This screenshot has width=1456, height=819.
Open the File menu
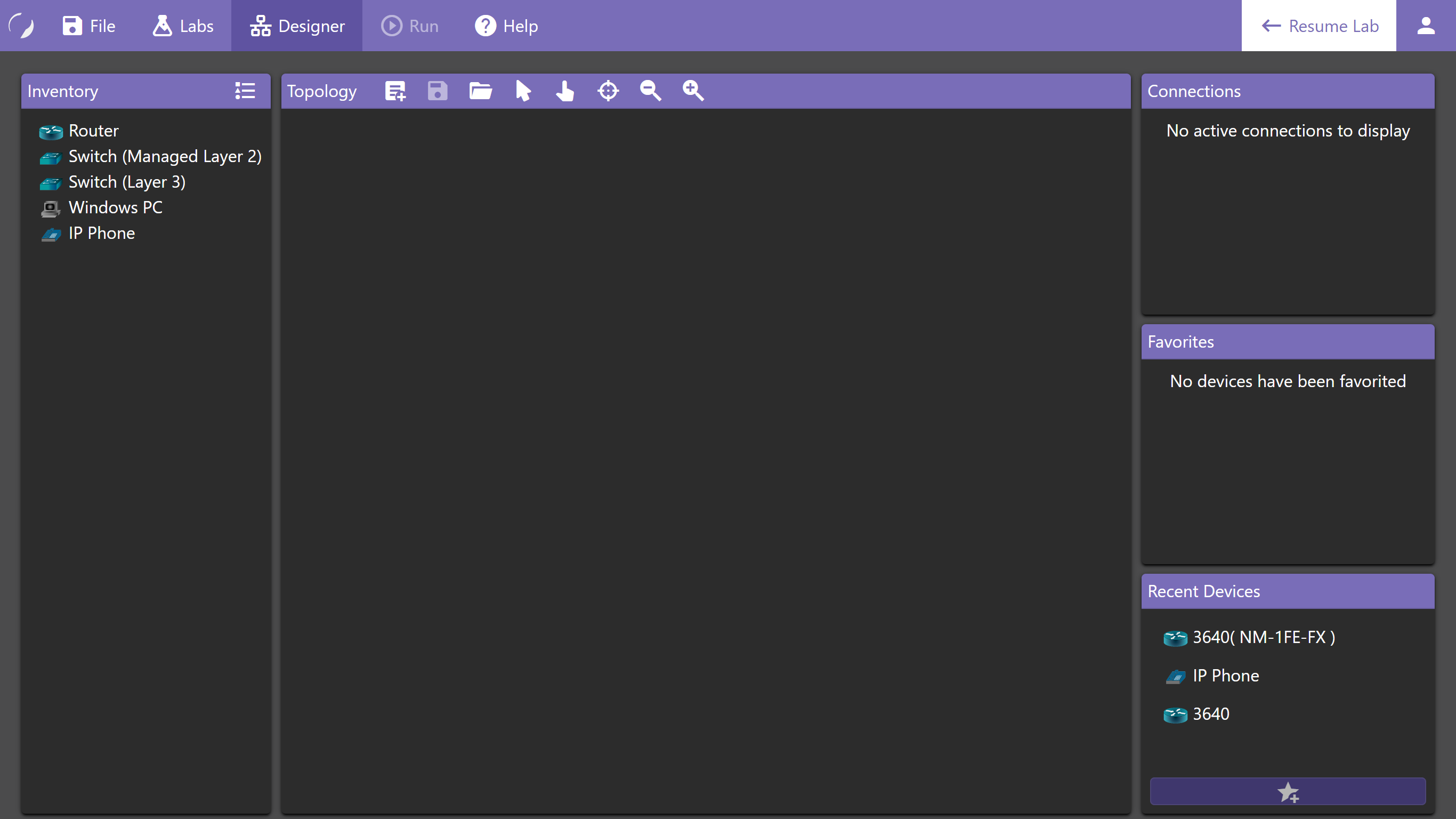click(89, 26)
